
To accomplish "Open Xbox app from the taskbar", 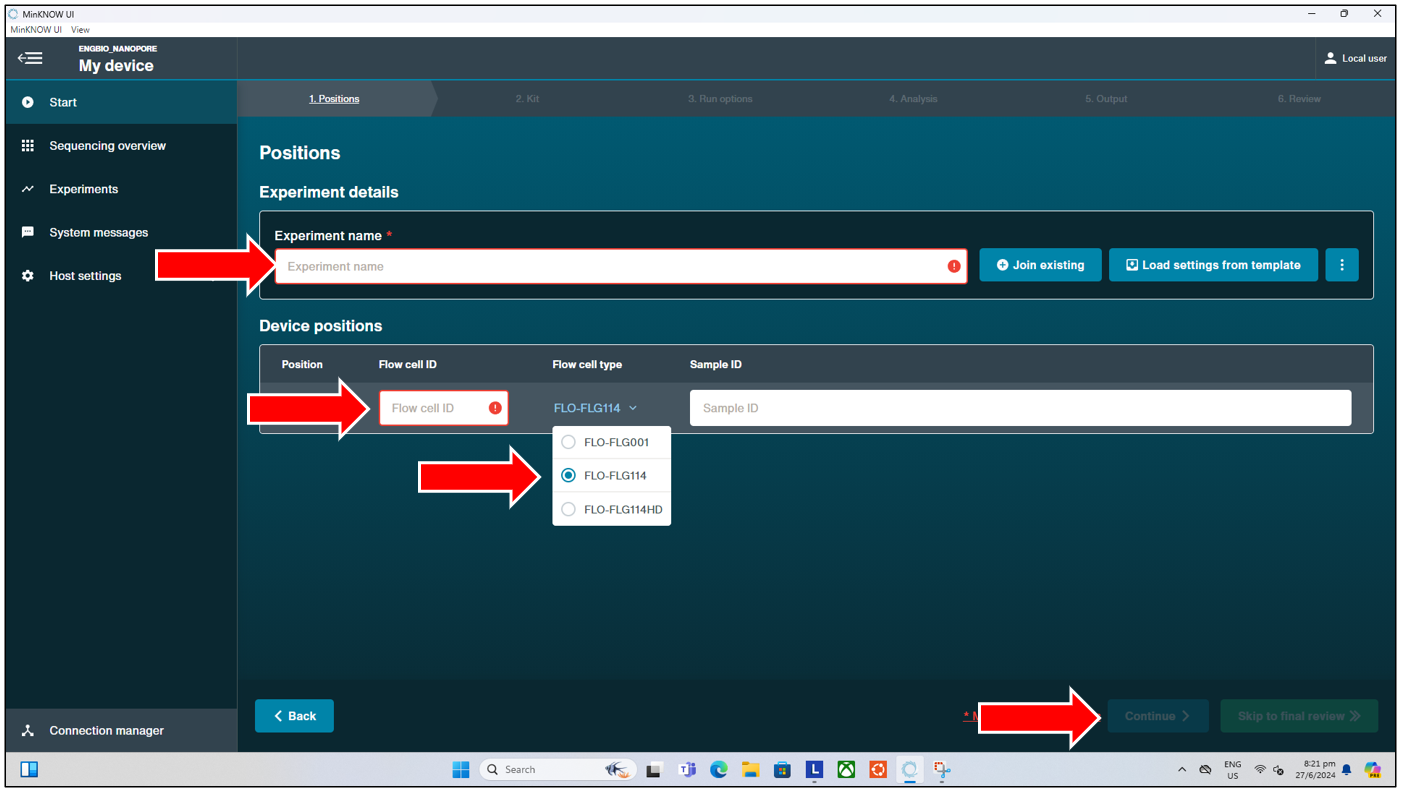I will click(846, 770).
